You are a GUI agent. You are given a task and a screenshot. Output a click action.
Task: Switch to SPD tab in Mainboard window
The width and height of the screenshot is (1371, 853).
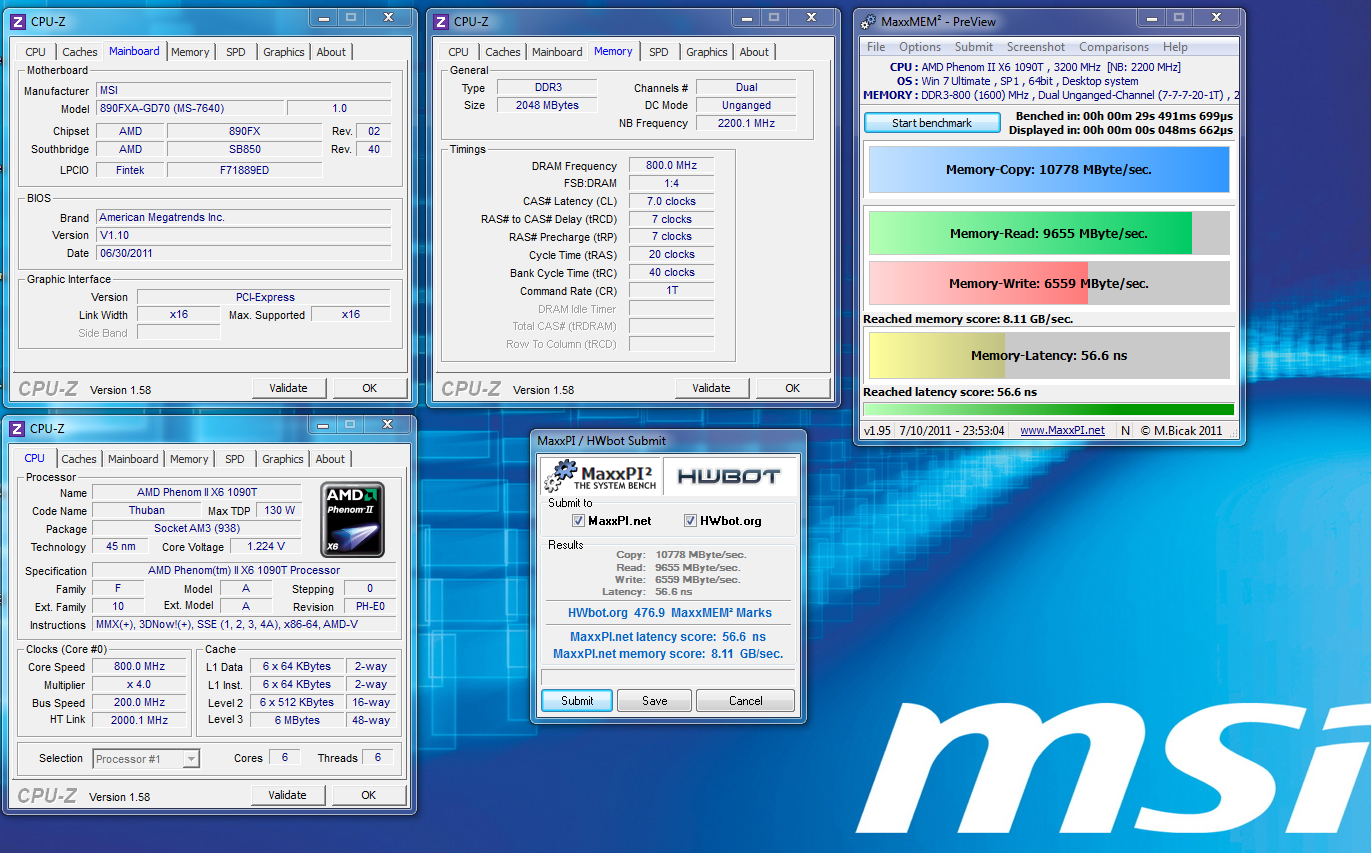point(236,52)
